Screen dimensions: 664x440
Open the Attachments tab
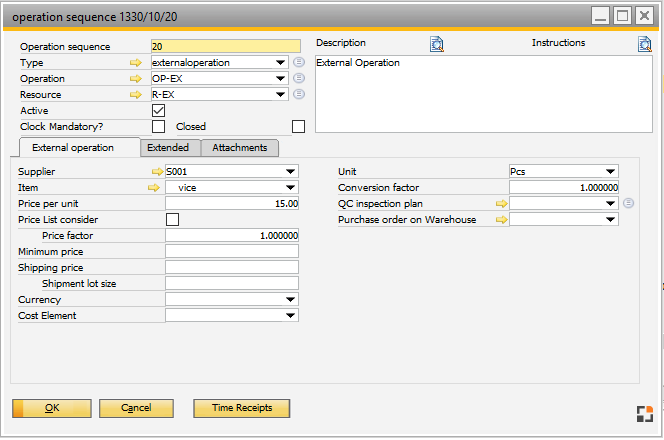(239, 148)
